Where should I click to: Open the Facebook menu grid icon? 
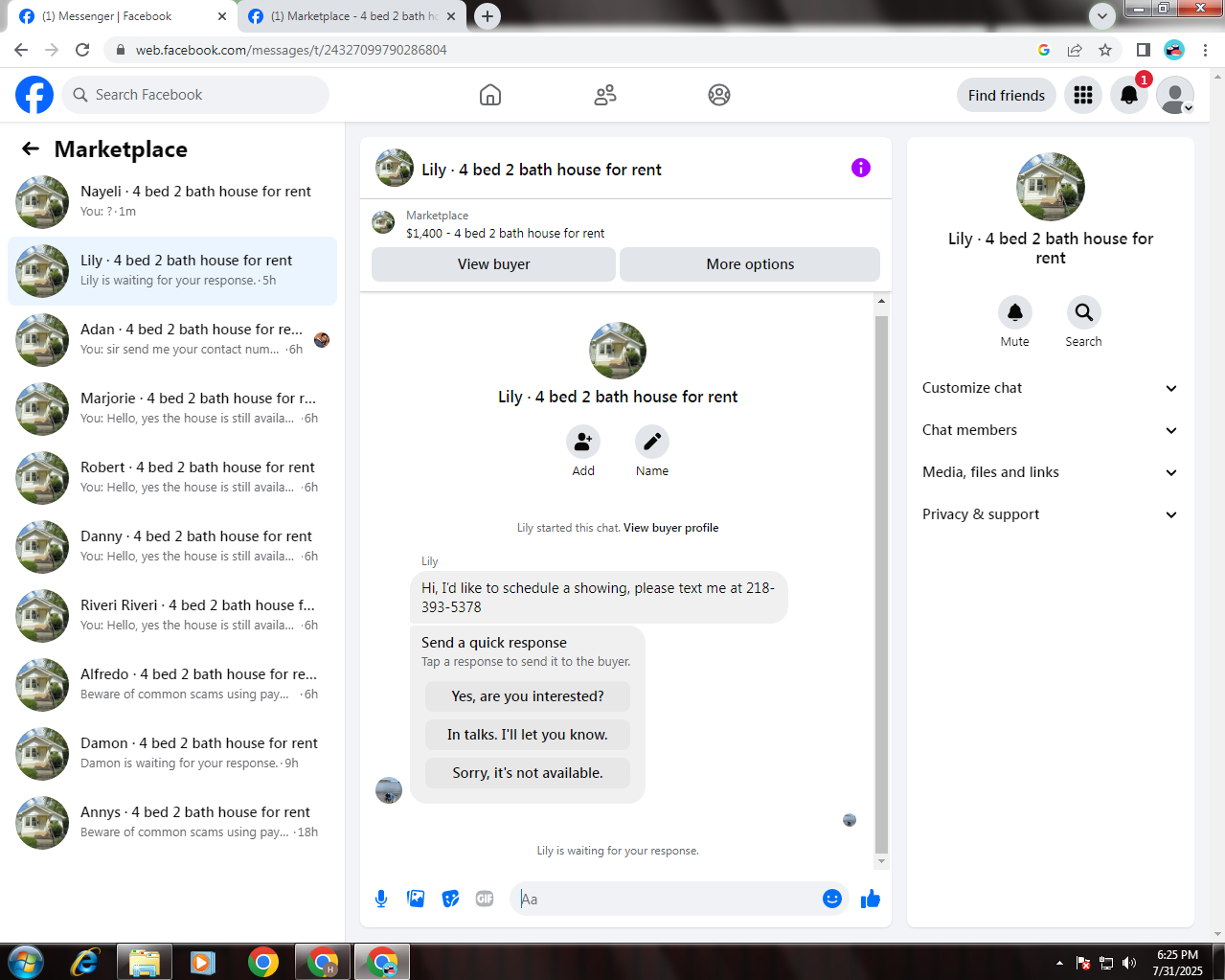coord(1083,95)
